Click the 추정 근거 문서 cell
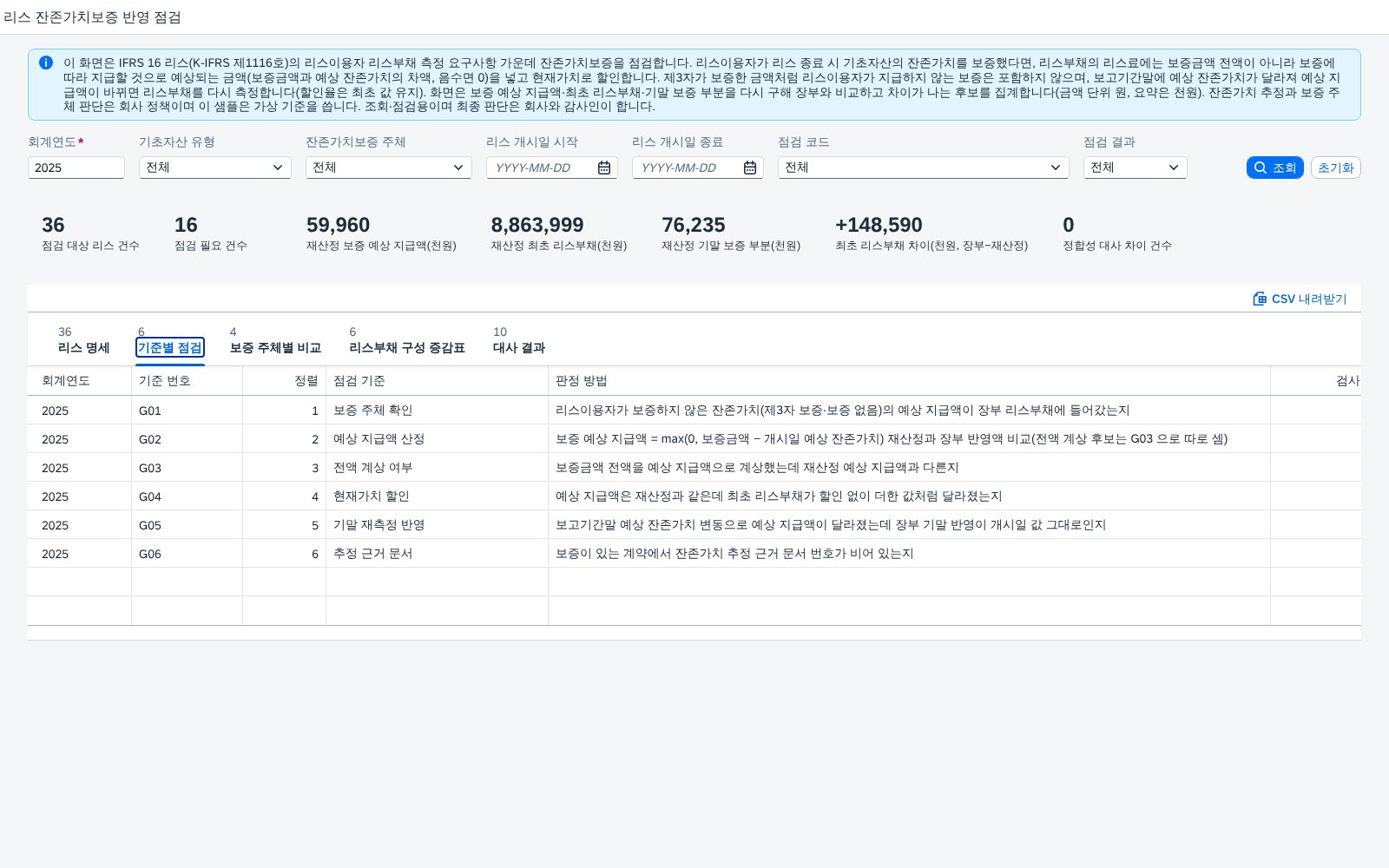1389x868 pixels. (438, 554)
